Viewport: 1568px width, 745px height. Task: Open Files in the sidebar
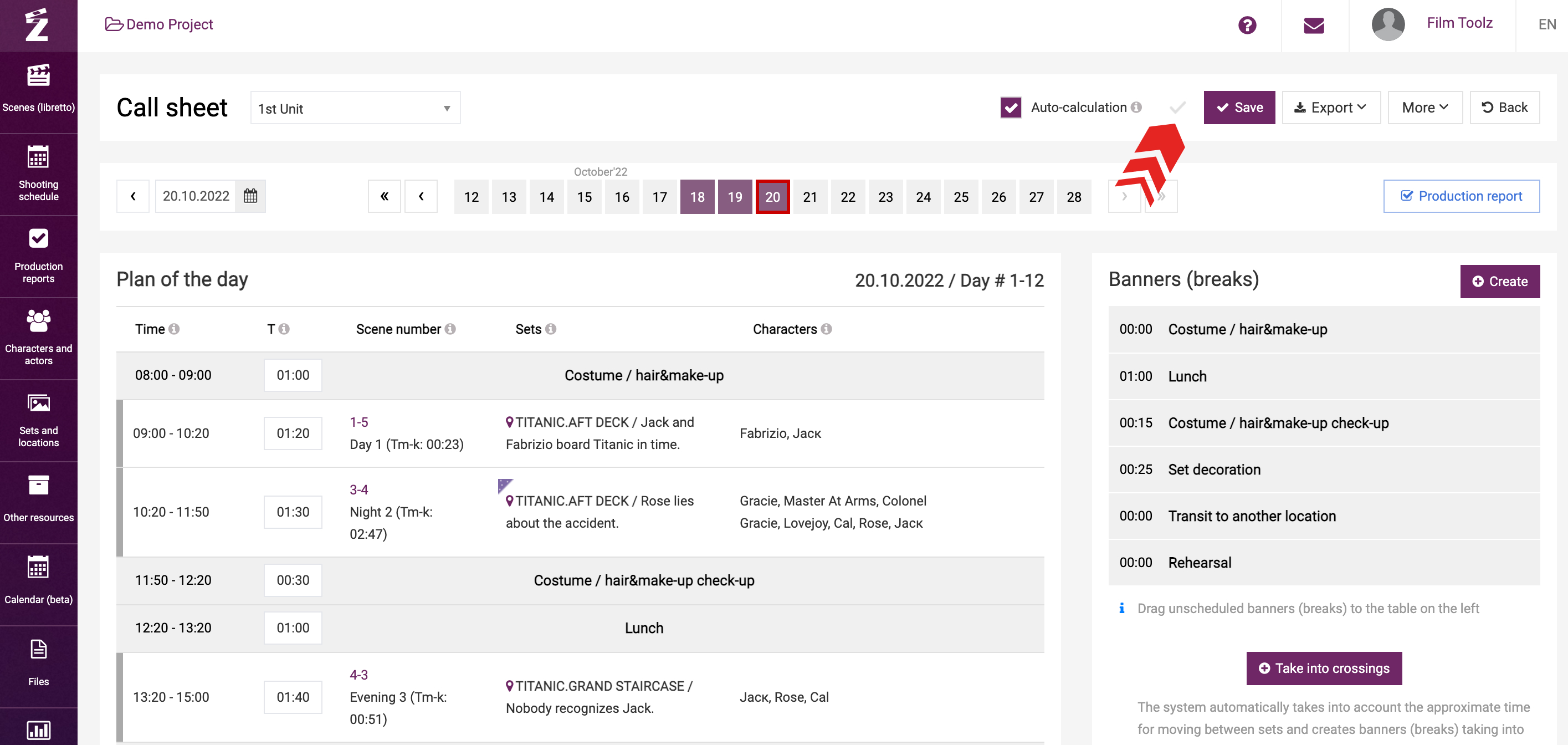[x=38, y=666]
